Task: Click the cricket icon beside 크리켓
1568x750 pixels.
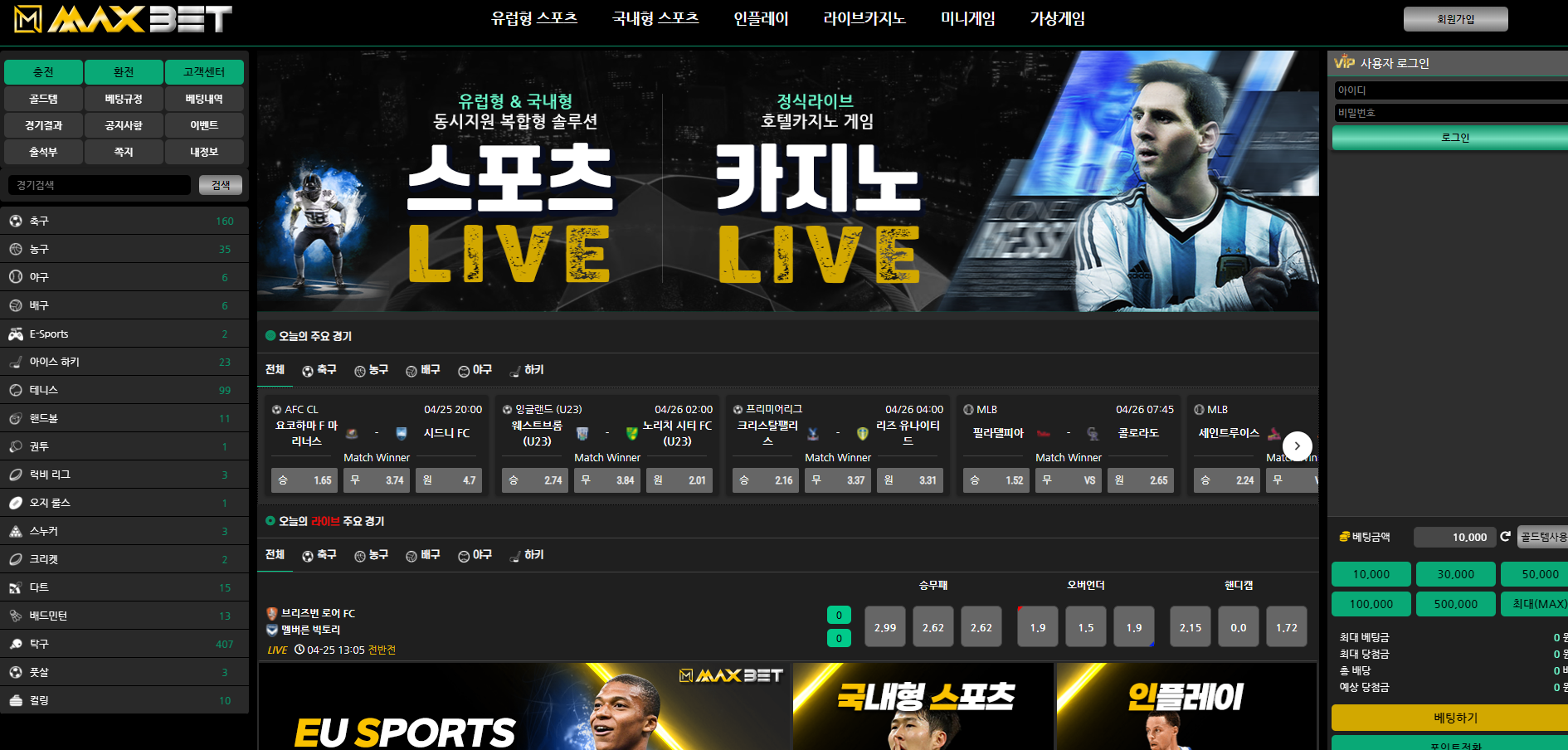Action: click(x=16, y=559)
